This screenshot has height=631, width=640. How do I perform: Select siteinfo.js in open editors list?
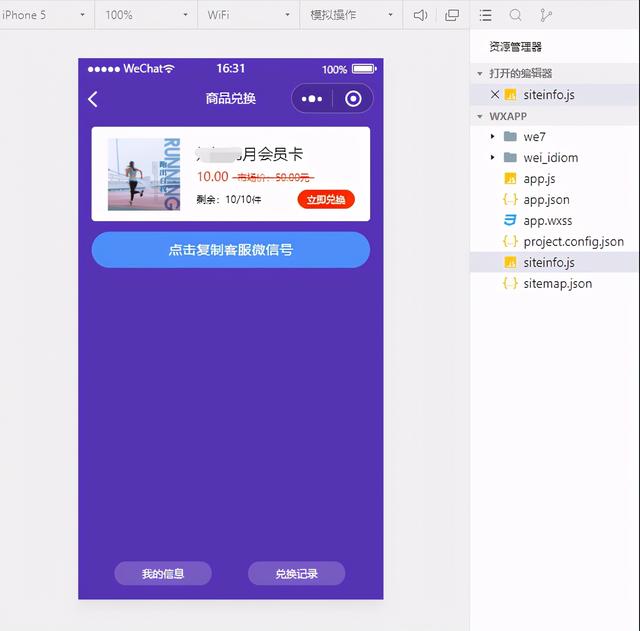coord(554,95)
